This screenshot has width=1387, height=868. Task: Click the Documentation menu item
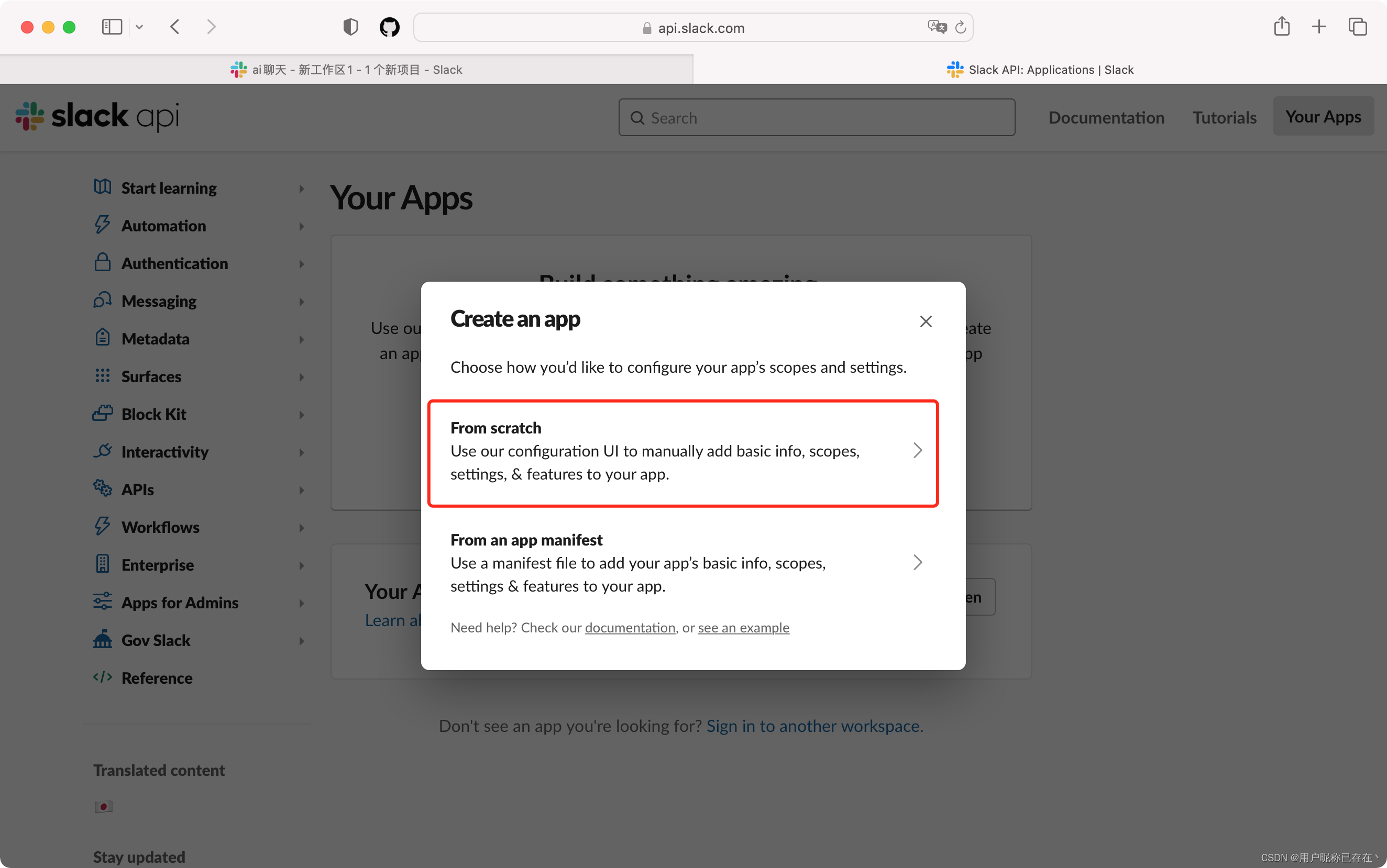(1105, 117)
